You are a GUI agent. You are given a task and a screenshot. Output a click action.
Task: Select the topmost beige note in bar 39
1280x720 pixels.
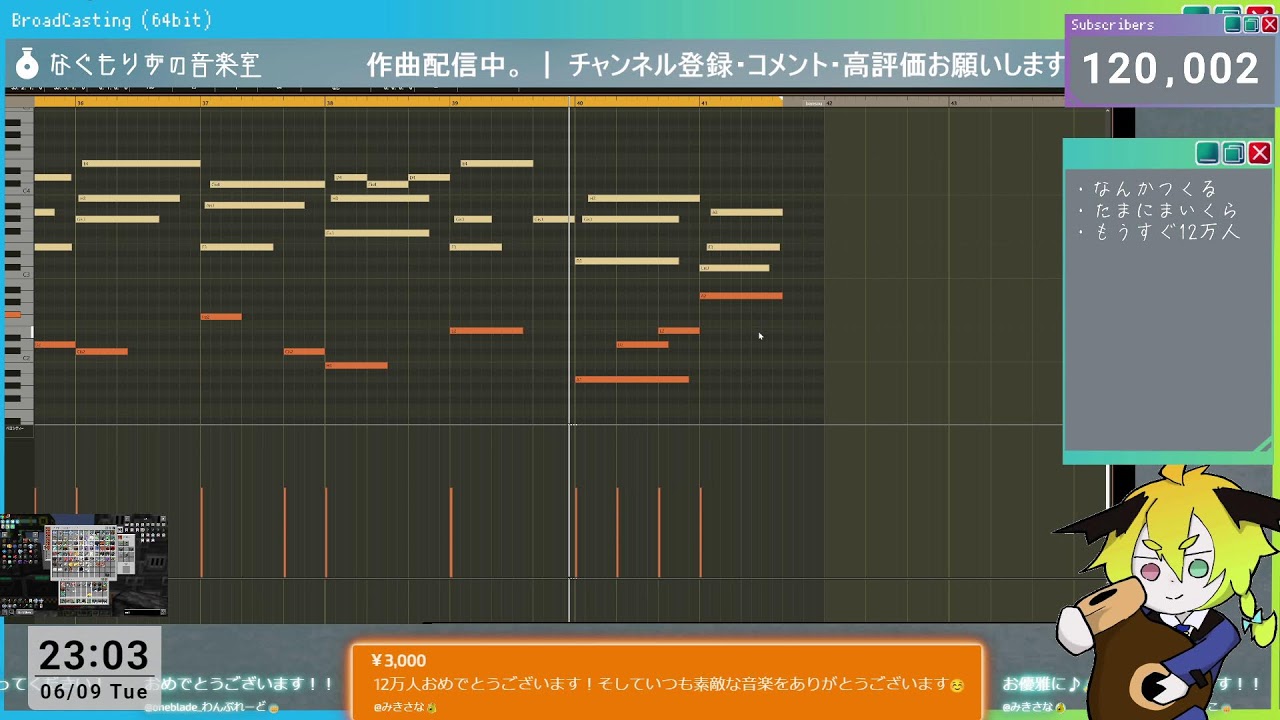tap(496, 163)
